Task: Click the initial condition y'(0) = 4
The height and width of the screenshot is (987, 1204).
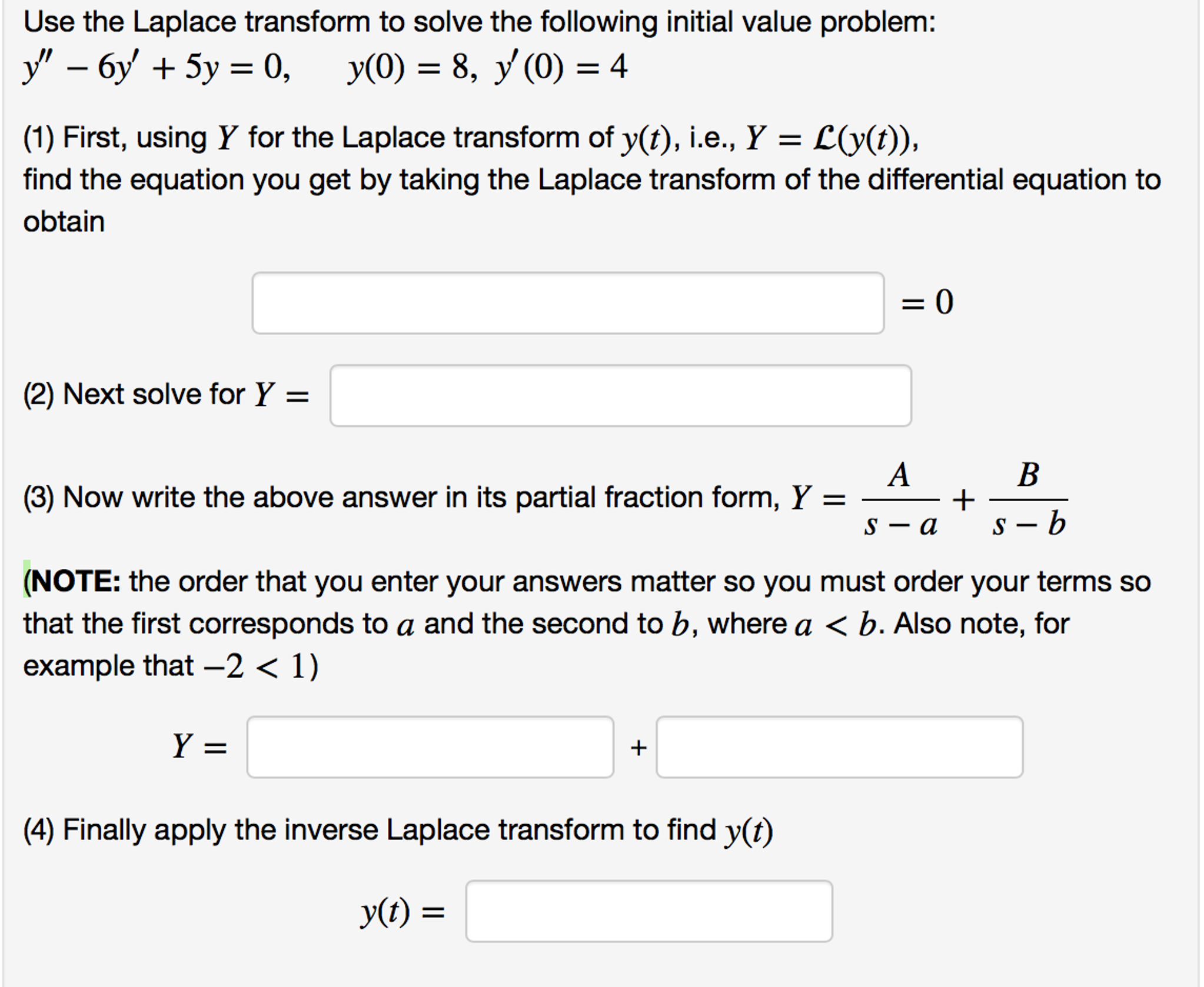Action: (x=562, y=67)
